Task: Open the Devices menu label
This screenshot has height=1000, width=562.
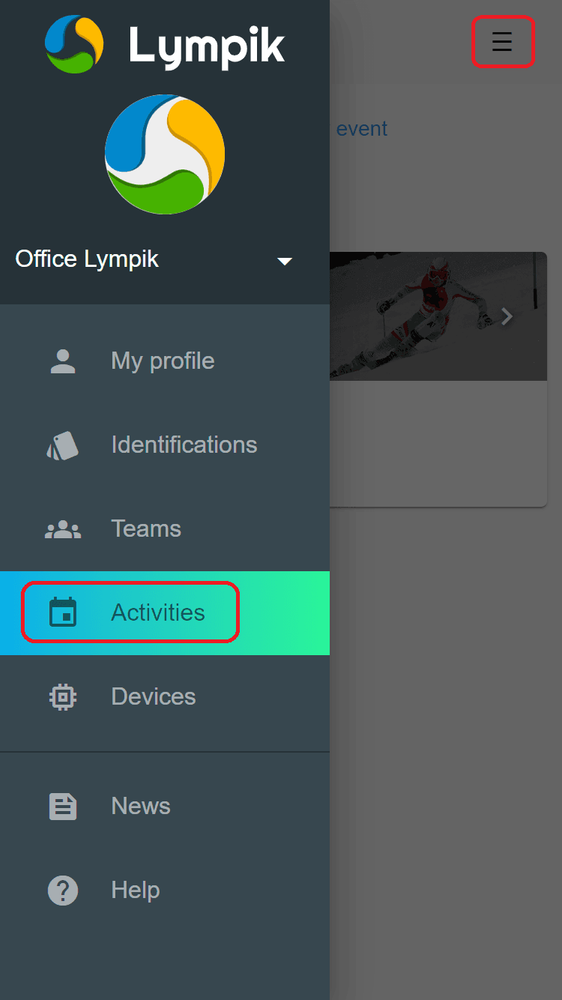Action: coord(153,696)
